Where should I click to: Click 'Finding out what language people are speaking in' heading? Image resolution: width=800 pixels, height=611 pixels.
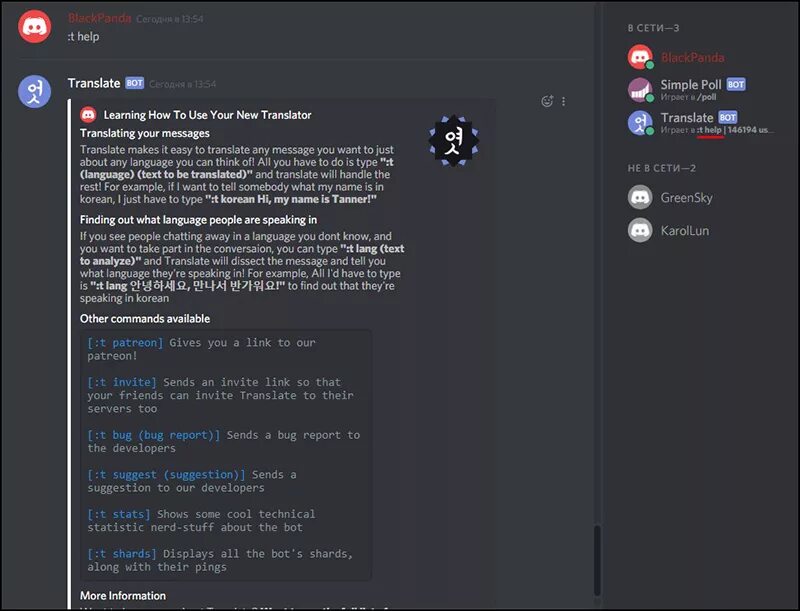198,220
